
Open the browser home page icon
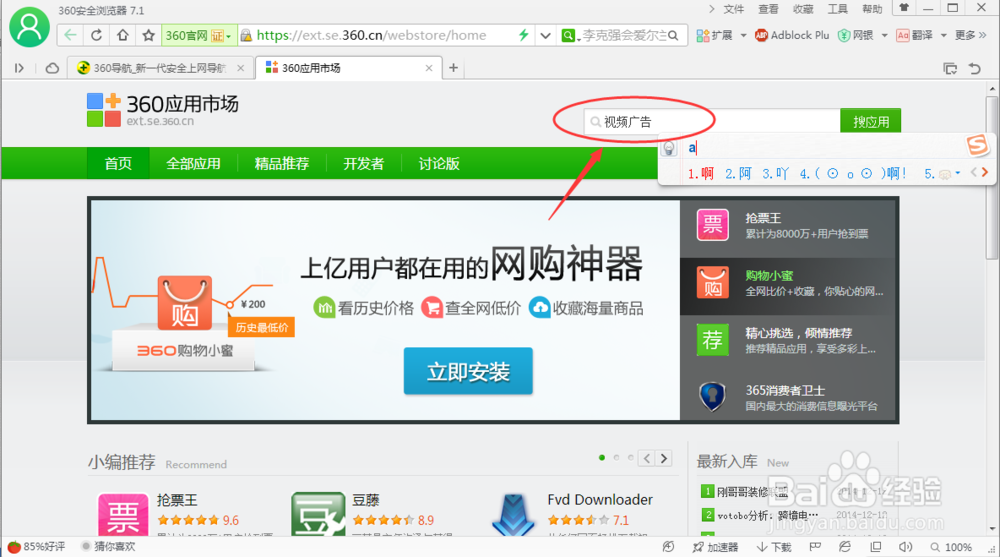point(122,35)
